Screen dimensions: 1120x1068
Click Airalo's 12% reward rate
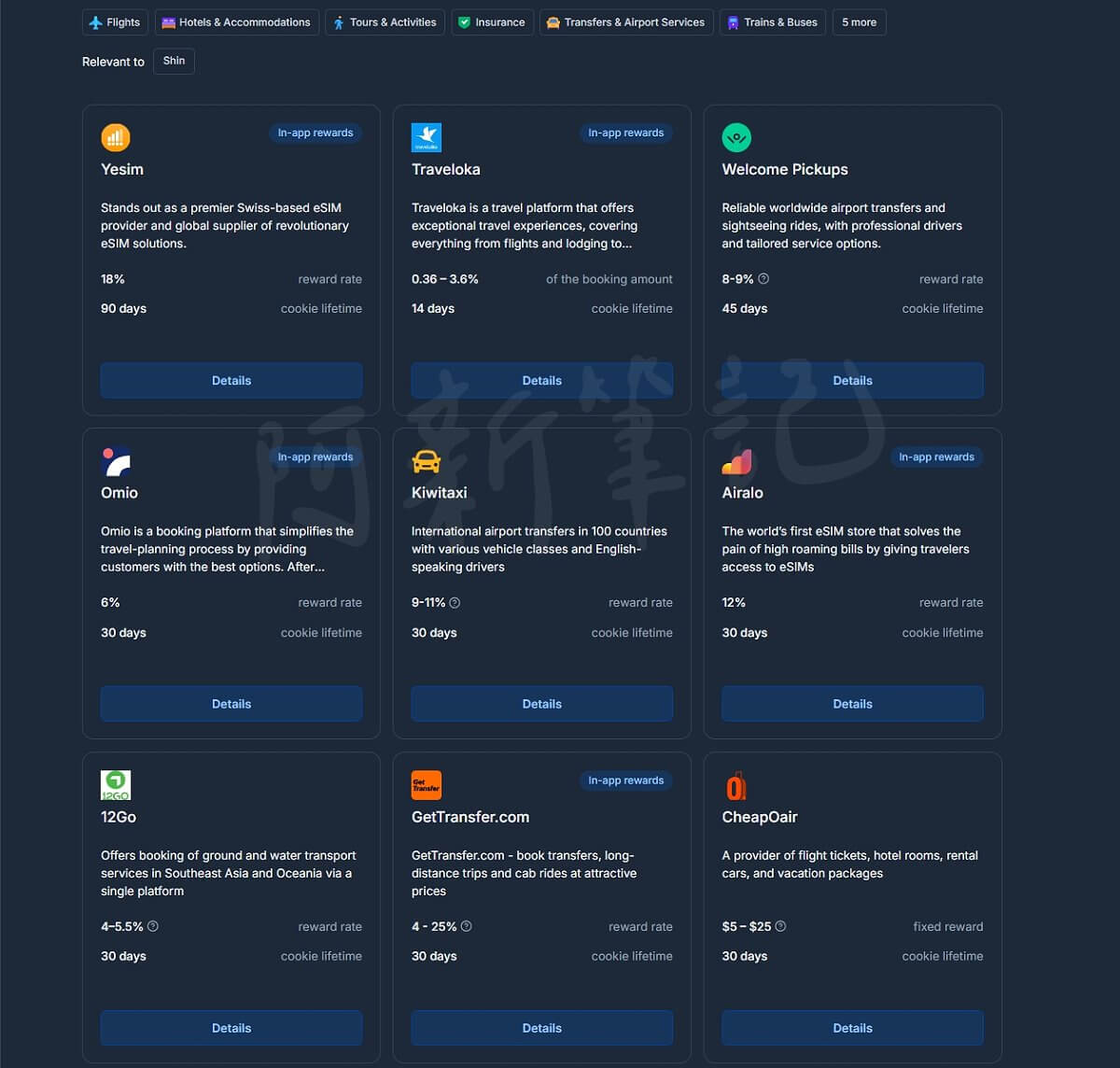click(734, 603)
